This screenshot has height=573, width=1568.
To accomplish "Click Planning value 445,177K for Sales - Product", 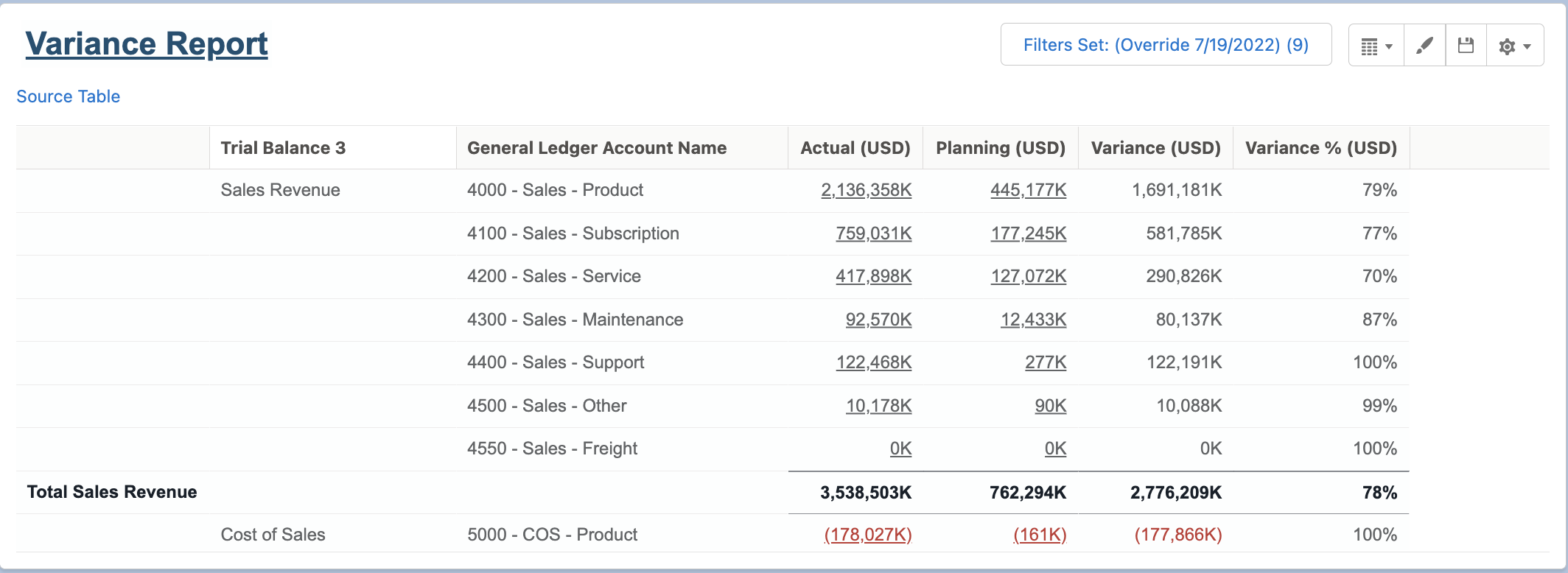I will (x=1028, y=190).
